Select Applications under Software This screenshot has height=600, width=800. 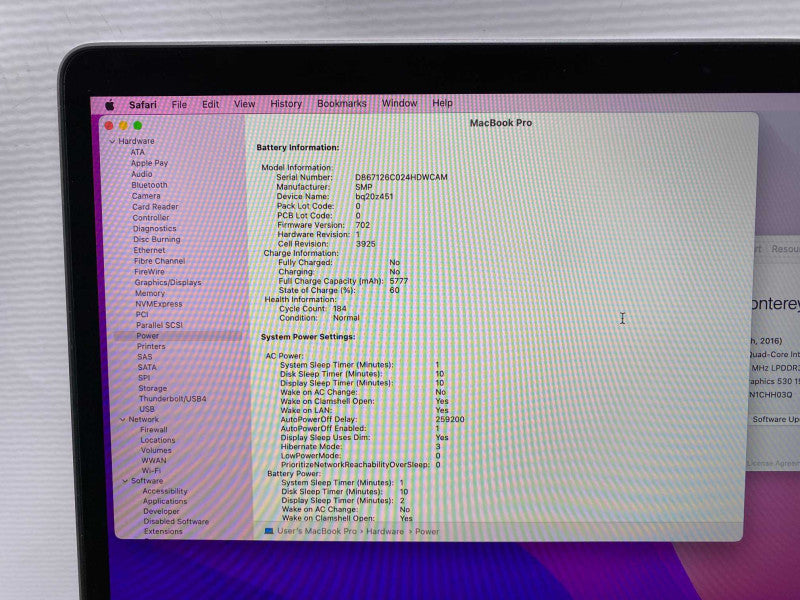(x=165, y=501)
